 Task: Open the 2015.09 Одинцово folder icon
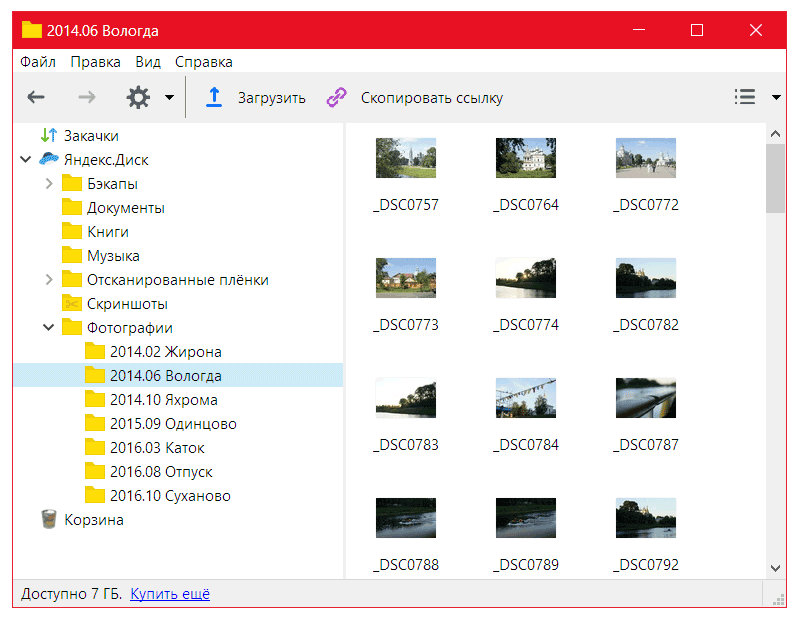(x=95, y=422)
